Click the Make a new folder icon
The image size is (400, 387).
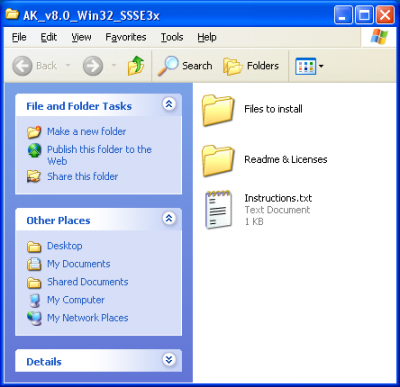tap(34, 132)
